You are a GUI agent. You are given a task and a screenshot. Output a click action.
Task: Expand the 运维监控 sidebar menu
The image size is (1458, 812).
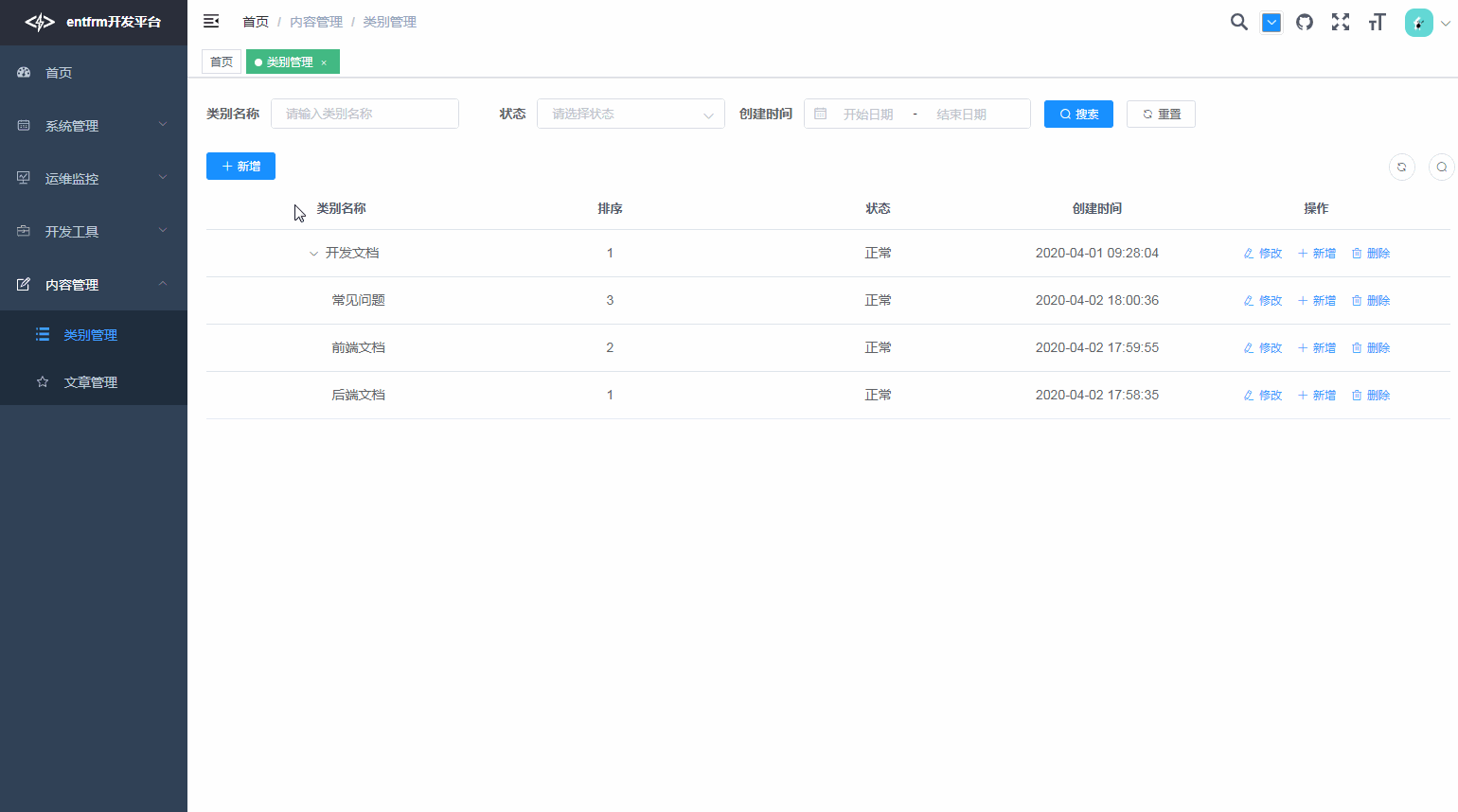coord(94,178)
